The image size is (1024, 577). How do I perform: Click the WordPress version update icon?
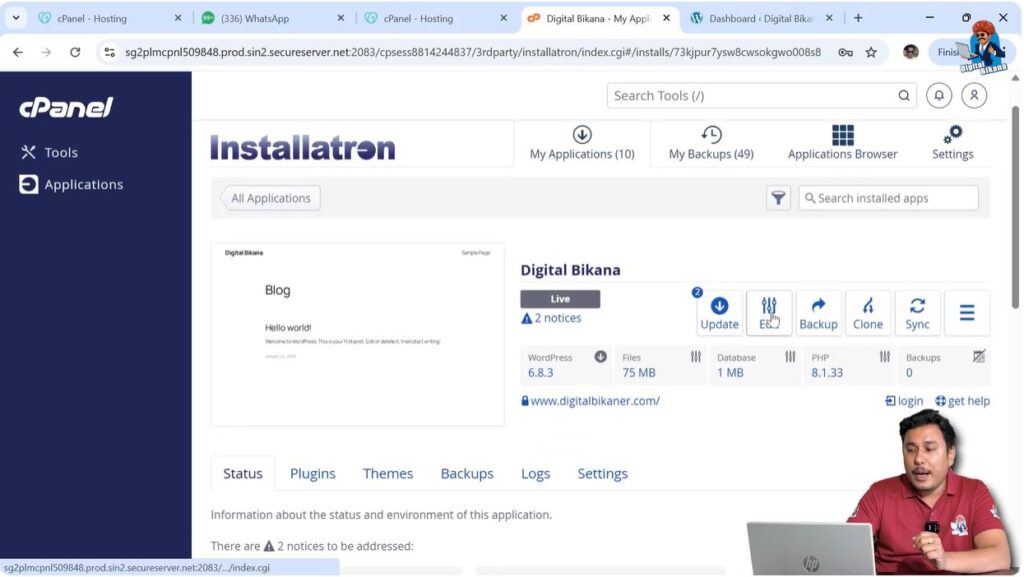[600, 356]
